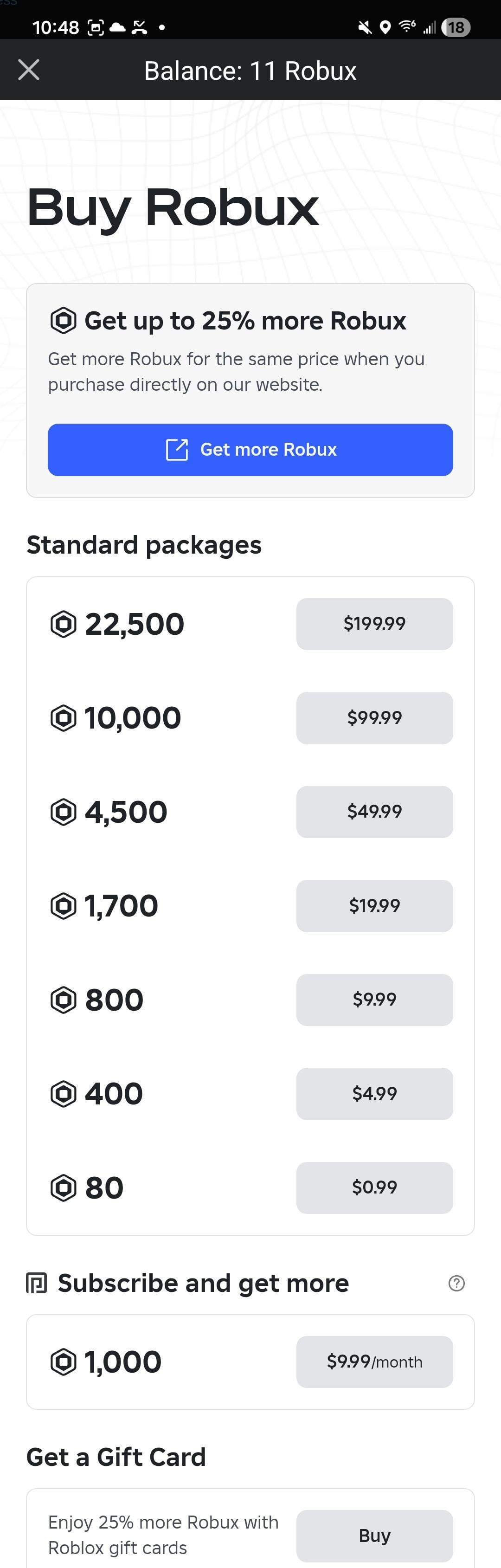This screenshot has width=501, height=1568.
Task: Select the $99.99 package button
Action: coord(374,717)
